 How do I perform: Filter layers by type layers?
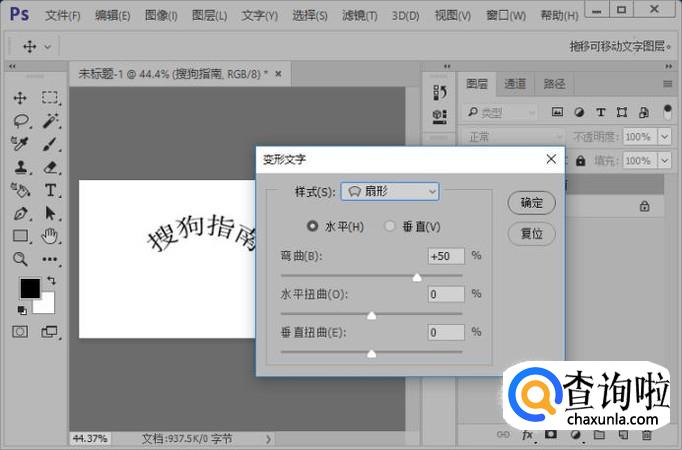(x=601, y=112)
